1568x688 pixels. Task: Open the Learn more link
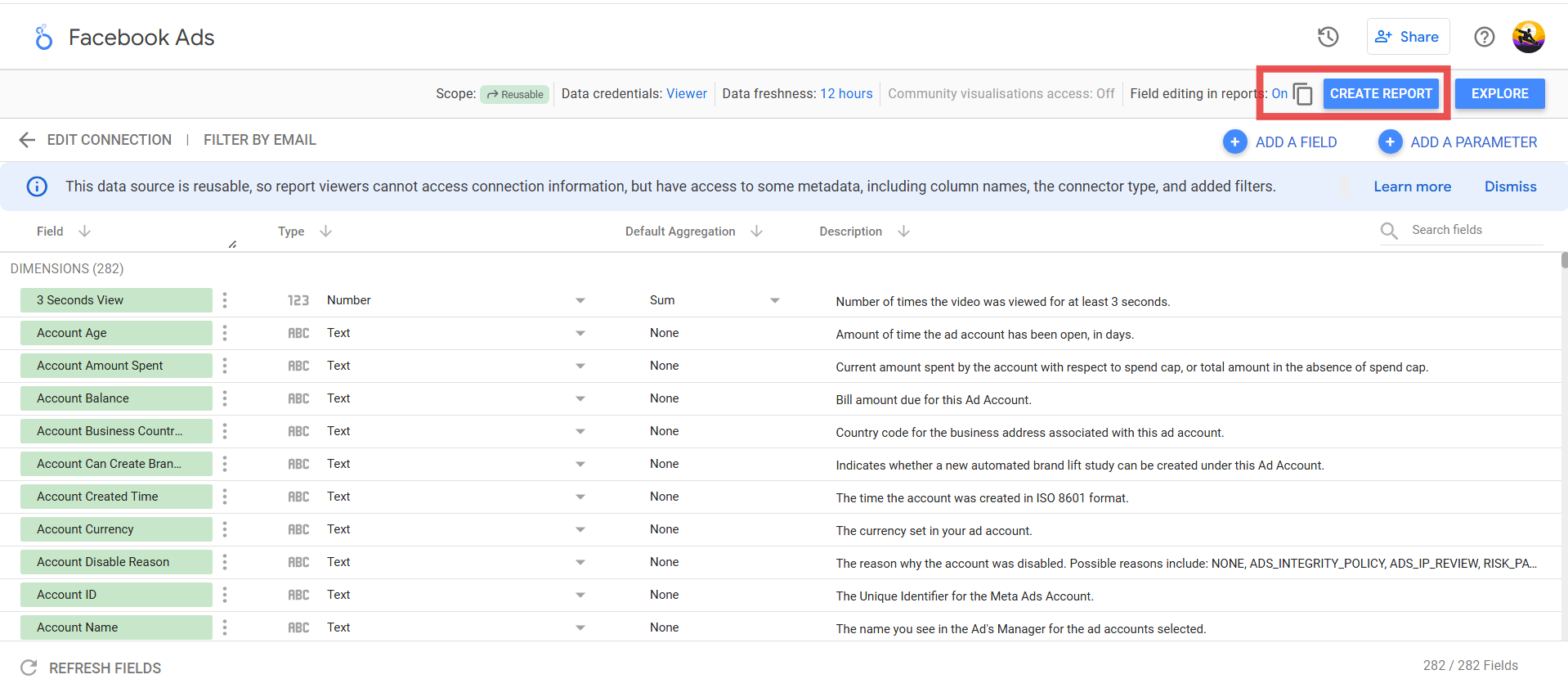pos(1412,187)
